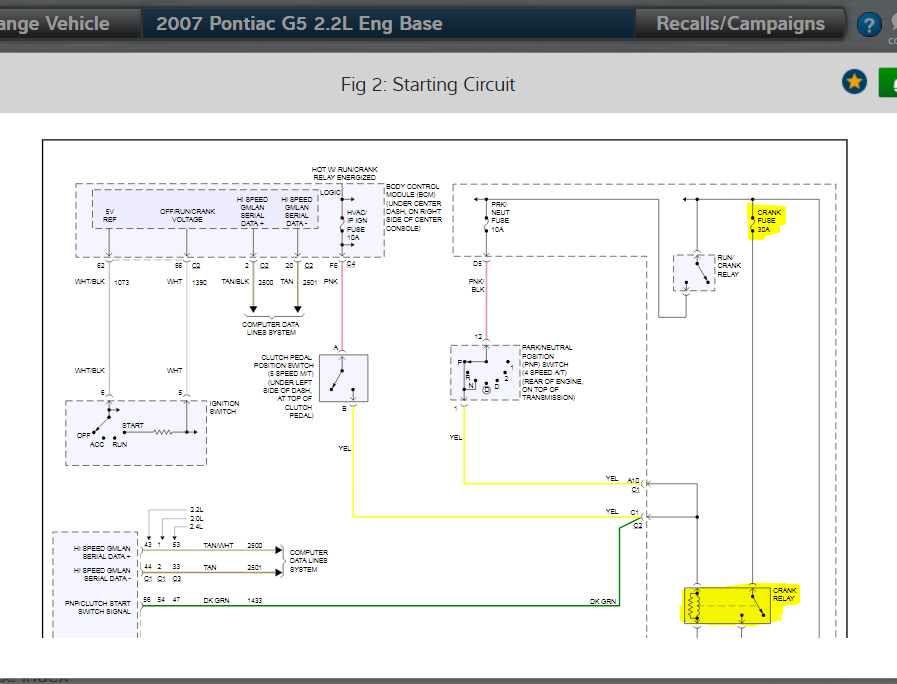
Task: Click the highlighted Crank Relay symbol
Action: [x=727, y=605]
